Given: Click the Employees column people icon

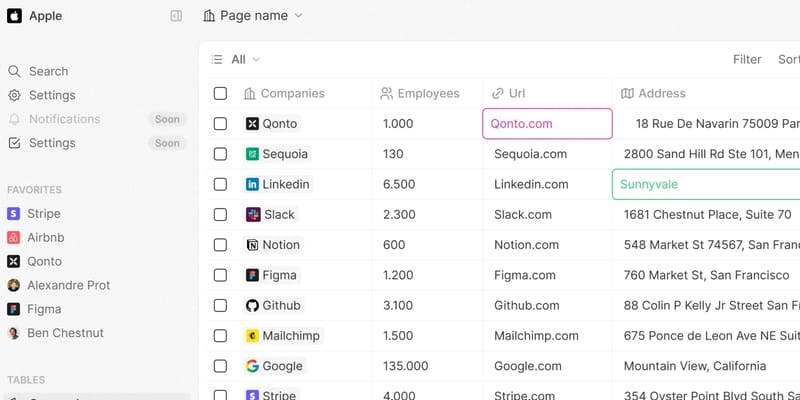Looking at the screenshot, I should (x=387, y=93).
